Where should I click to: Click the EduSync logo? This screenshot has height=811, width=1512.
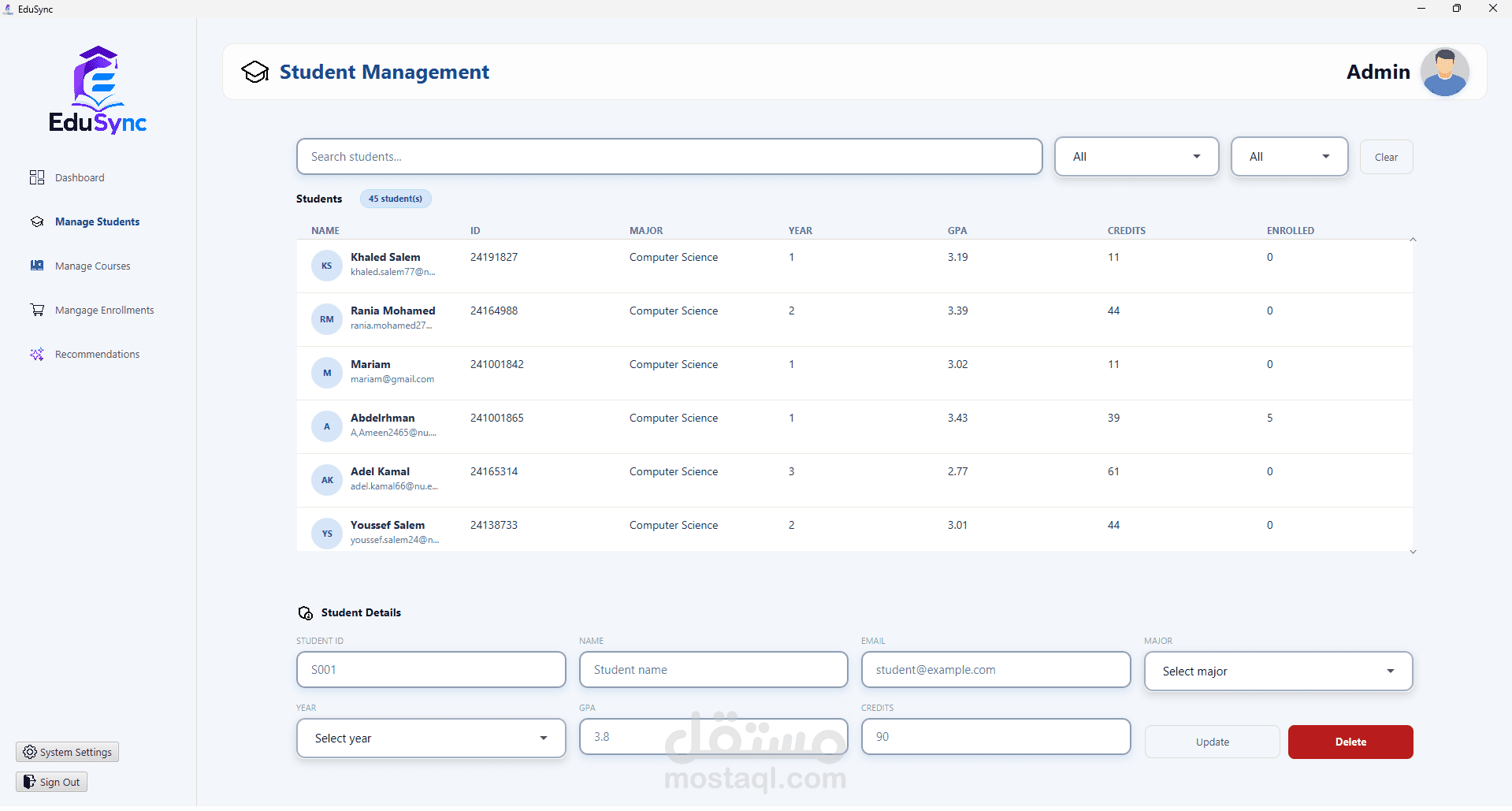click(x=98, y=90)
